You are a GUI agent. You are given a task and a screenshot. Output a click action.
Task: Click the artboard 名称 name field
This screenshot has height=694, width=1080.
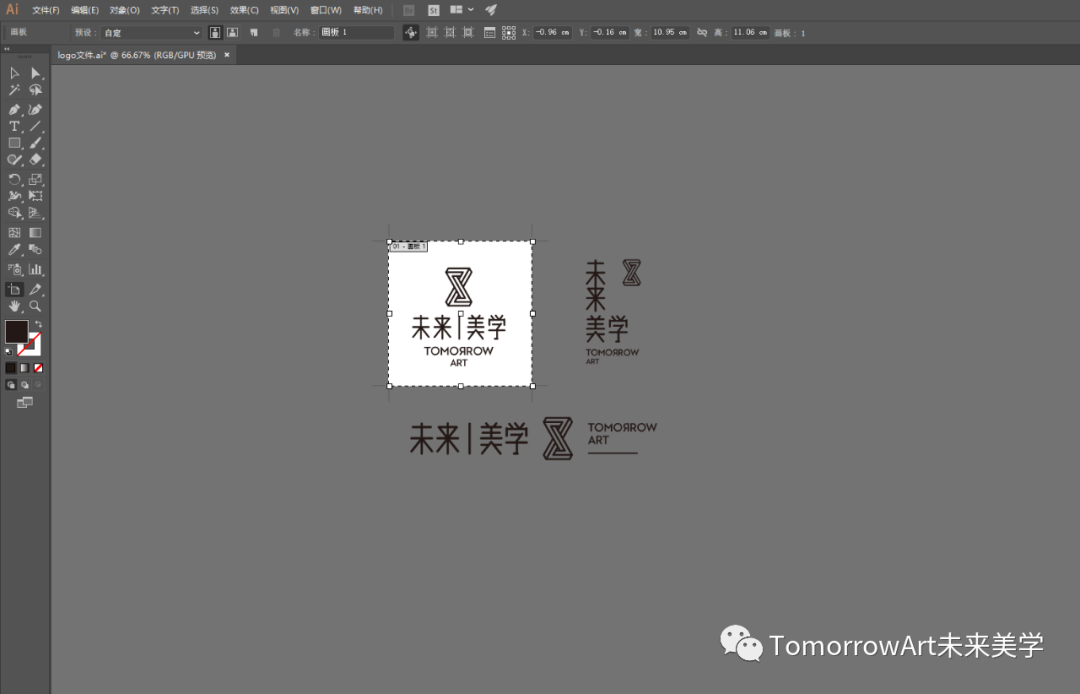[x=357, y=32]
